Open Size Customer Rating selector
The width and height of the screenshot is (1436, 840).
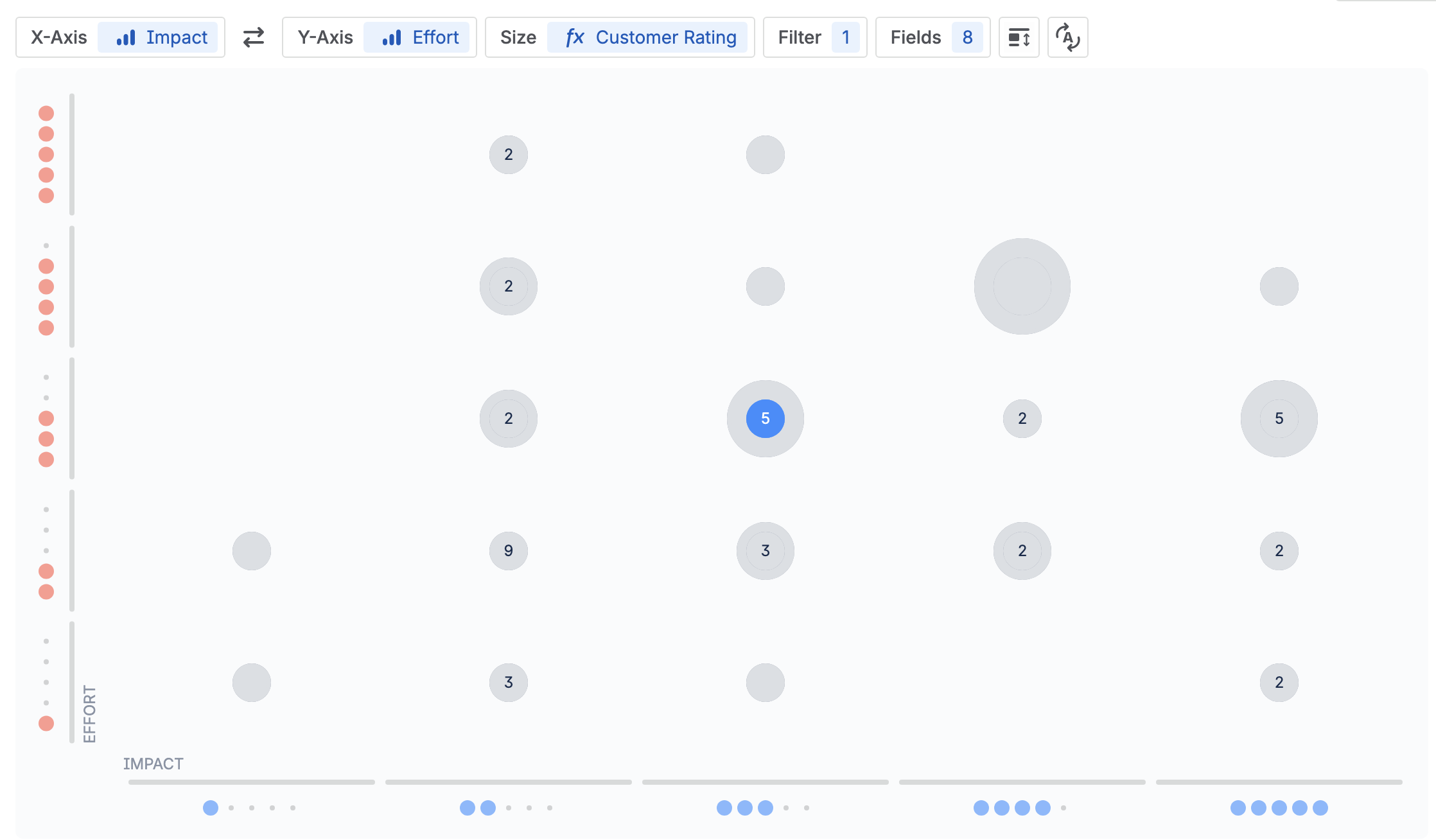pyautogui.click(x=620, y=37)
